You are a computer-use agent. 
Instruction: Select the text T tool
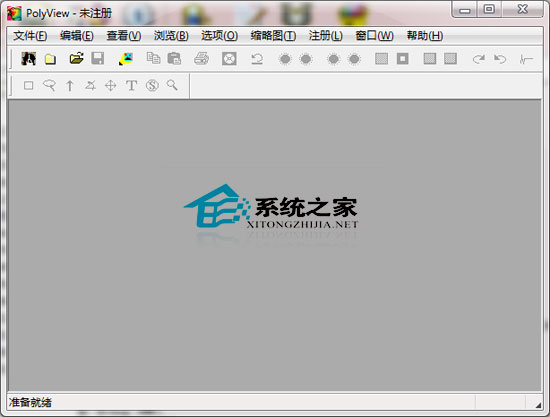[132, 85]
